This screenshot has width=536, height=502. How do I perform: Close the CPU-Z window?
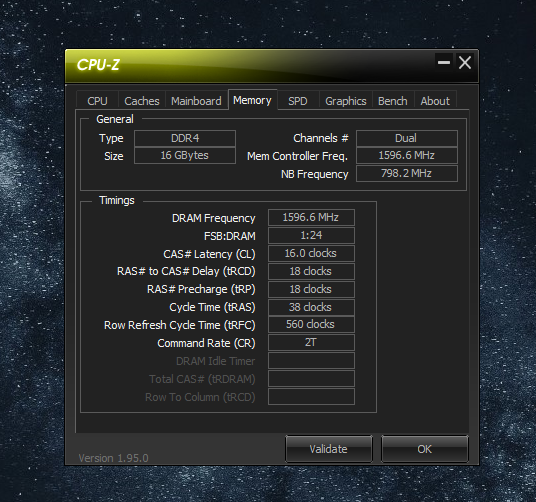click(465, 63)
